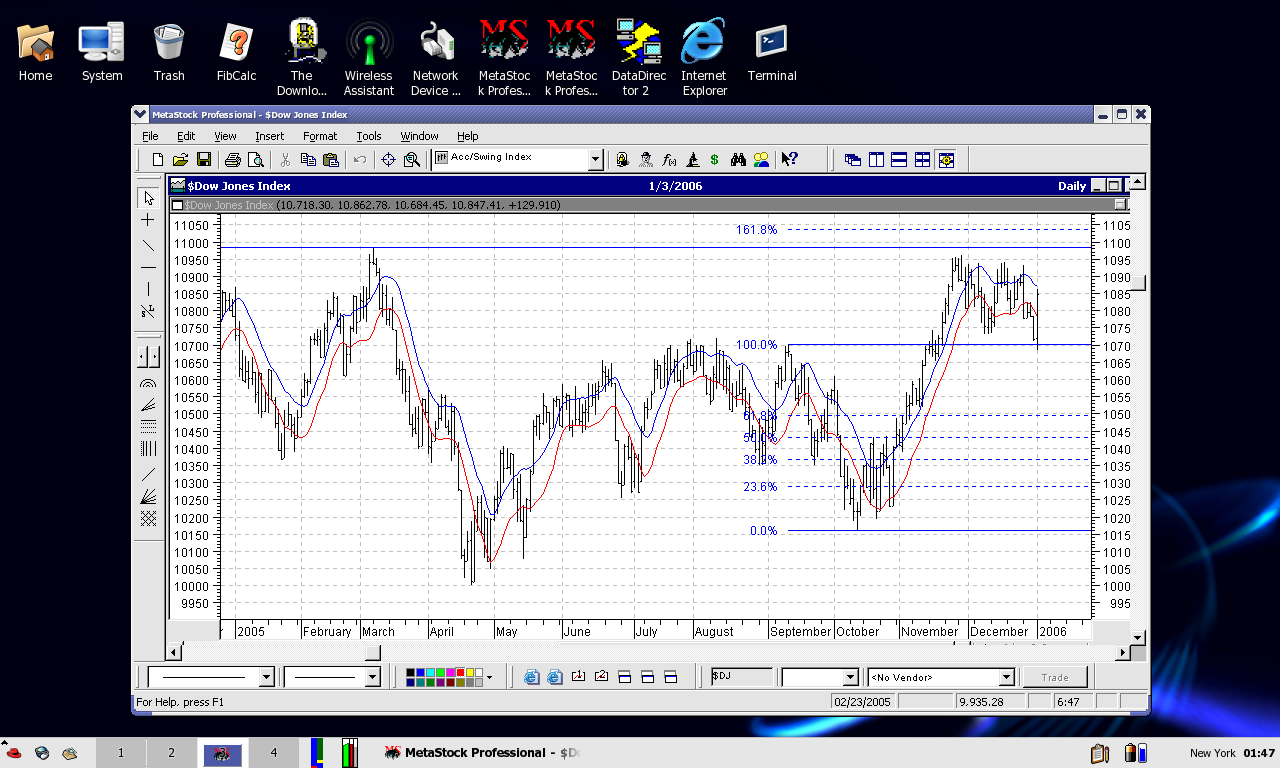
Task: Select the horizontal line tool
Action: 148,267
